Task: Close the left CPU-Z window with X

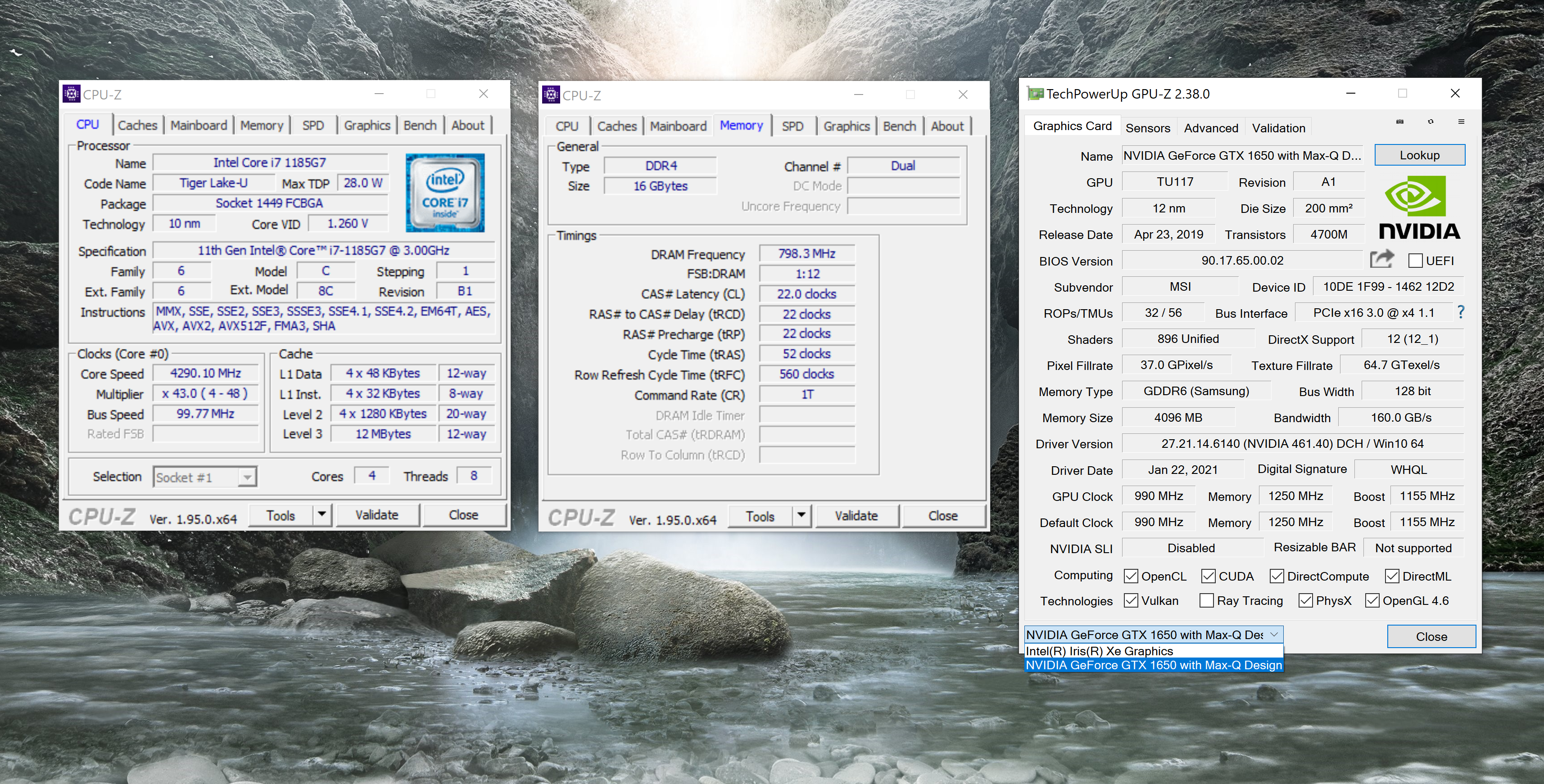Action: 483,94
